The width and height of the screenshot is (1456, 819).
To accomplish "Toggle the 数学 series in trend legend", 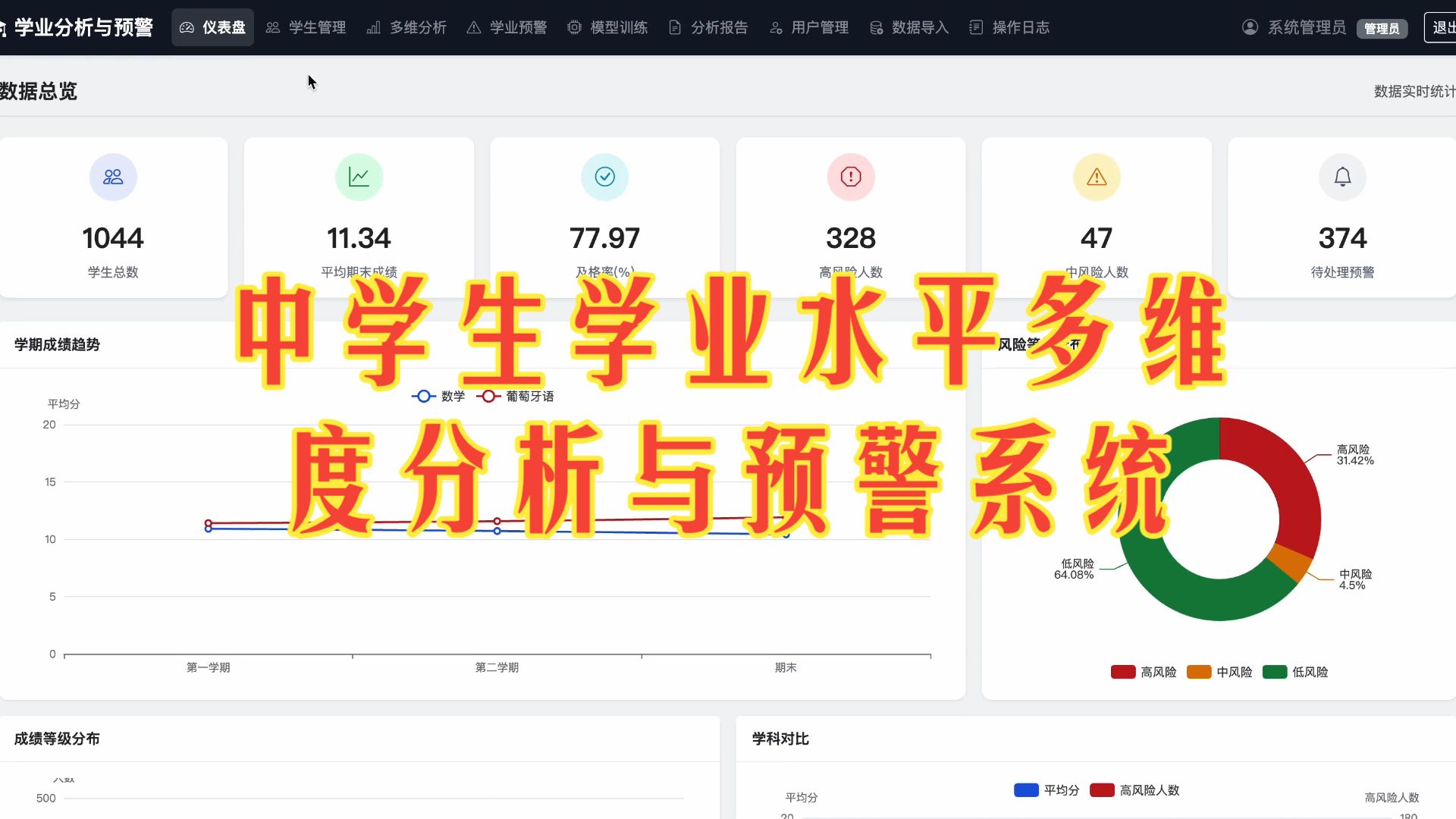I will 438,396.
